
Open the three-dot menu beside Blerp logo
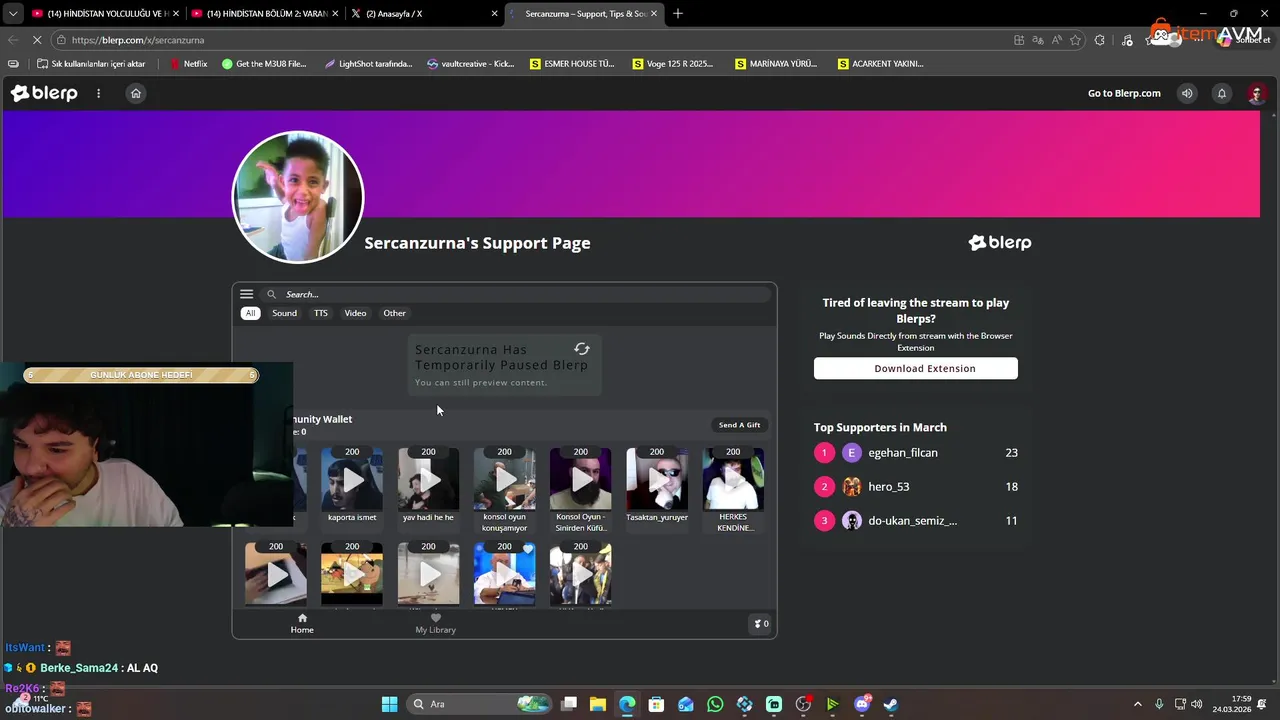(98, 93)
